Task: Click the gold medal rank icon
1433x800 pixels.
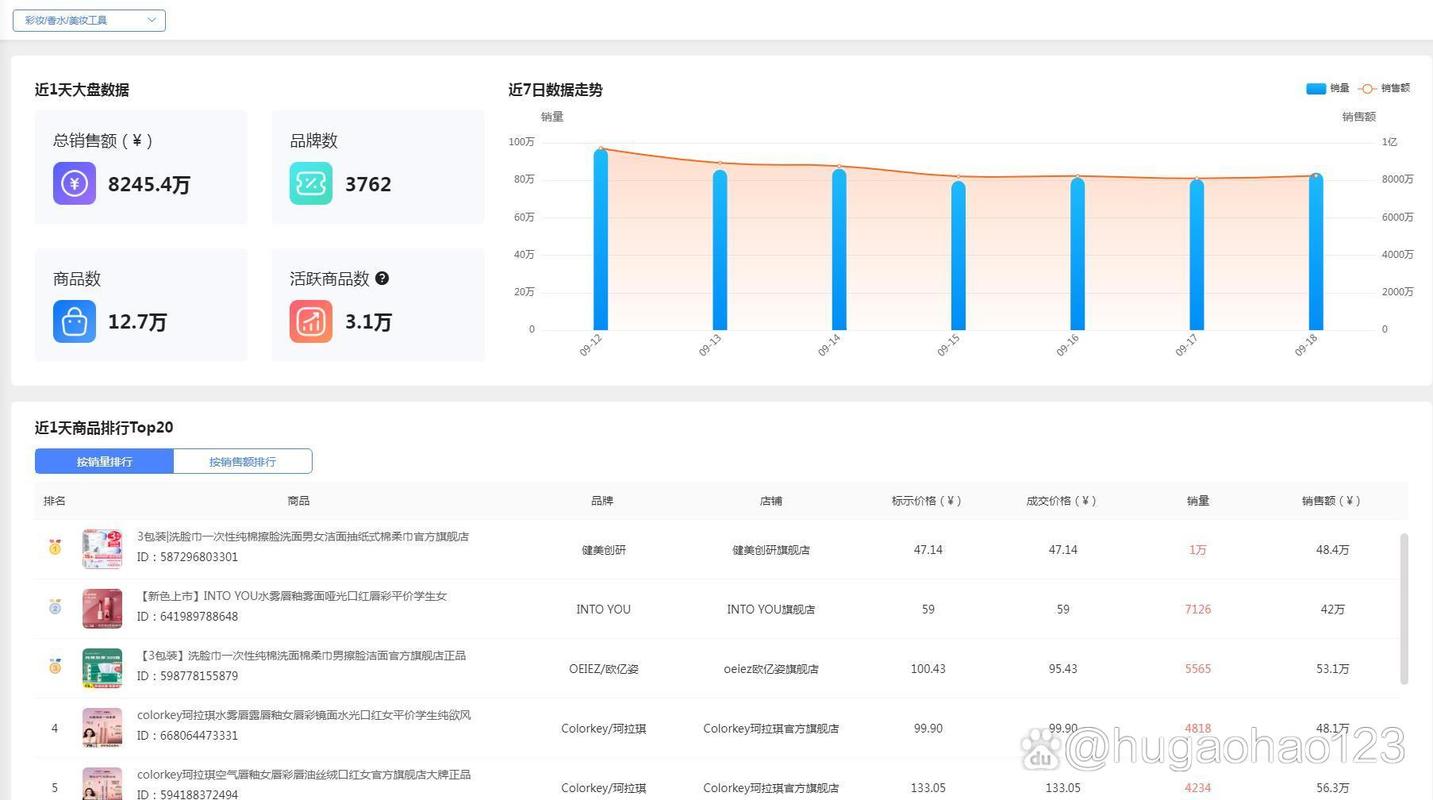Action: click(55, 547)
